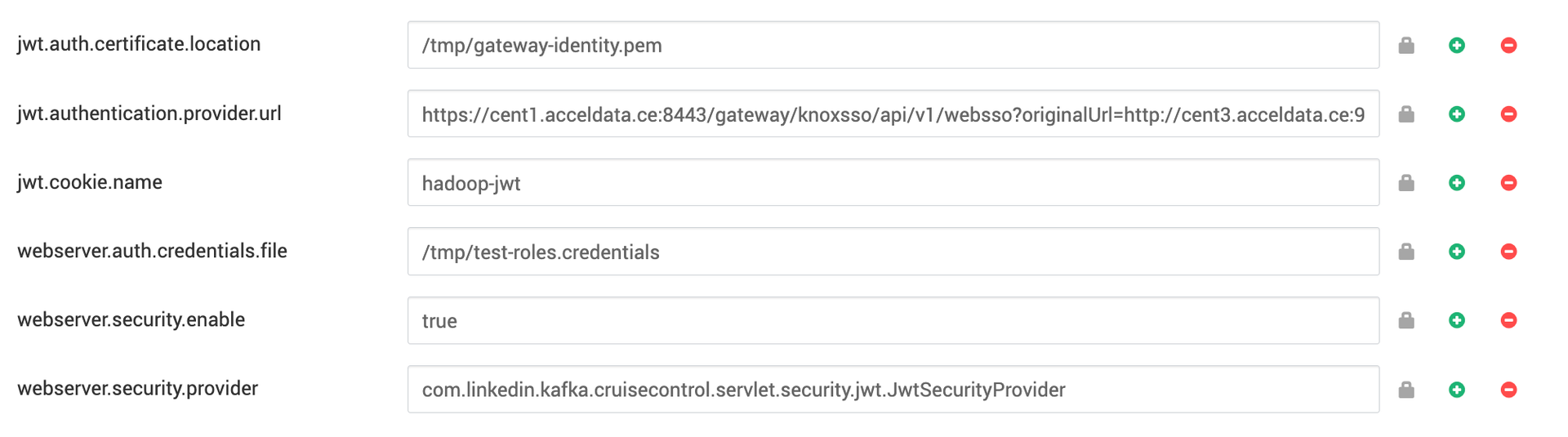The width and height of the screenshot is (1568, 437).
Task: Click lock icon for jwt.authentication.provider.url
Action: coord(1406,114)
